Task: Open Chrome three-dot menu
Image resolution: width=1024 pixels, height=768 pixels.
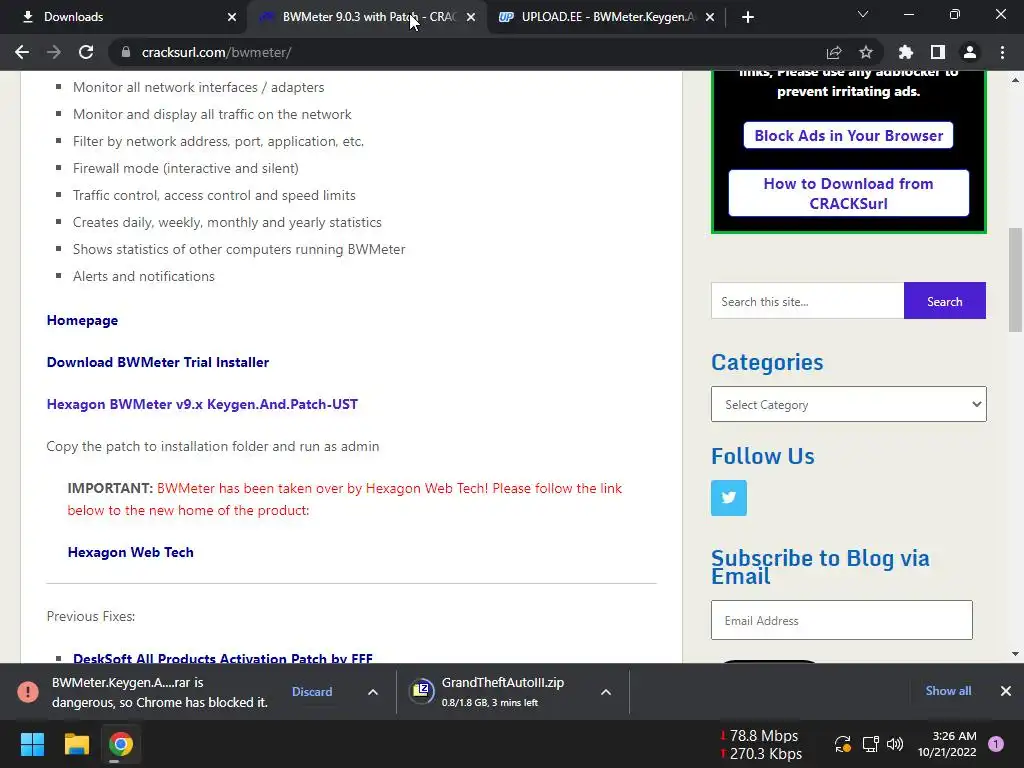Action: click(1002, 52)
